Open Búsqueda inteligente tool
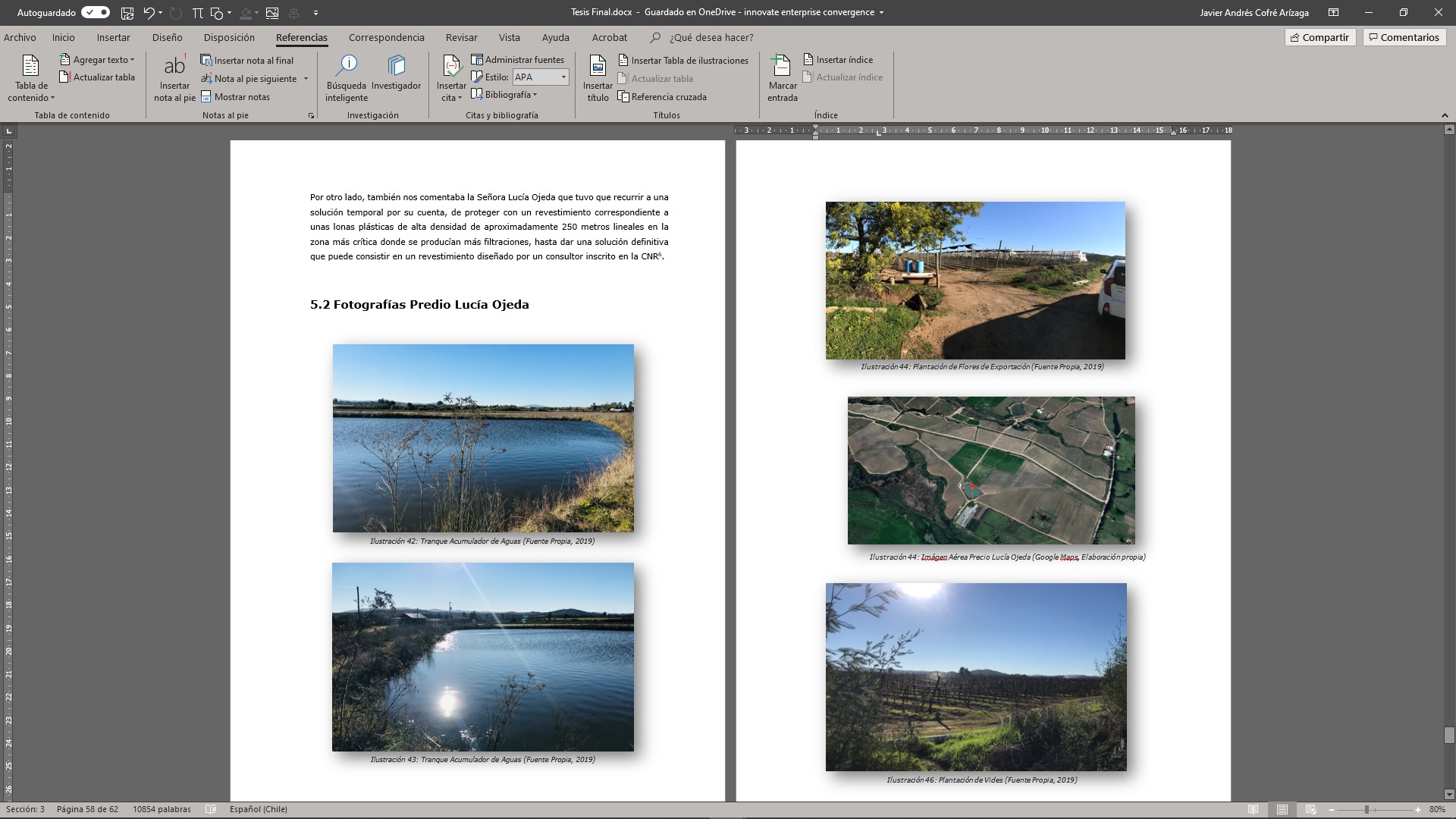The height and width of the screenshot is (819, 1456). tap(347, 68)
